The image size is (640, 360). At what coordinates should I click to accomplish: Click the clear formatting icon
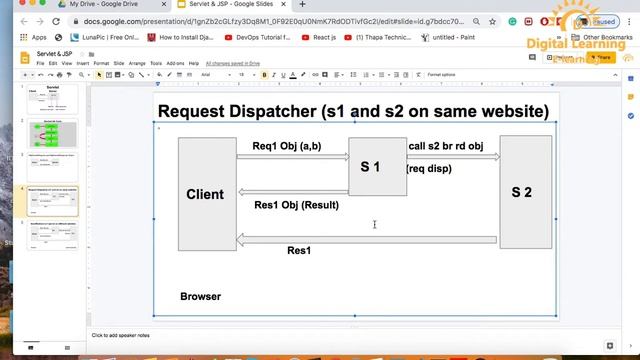418,75
